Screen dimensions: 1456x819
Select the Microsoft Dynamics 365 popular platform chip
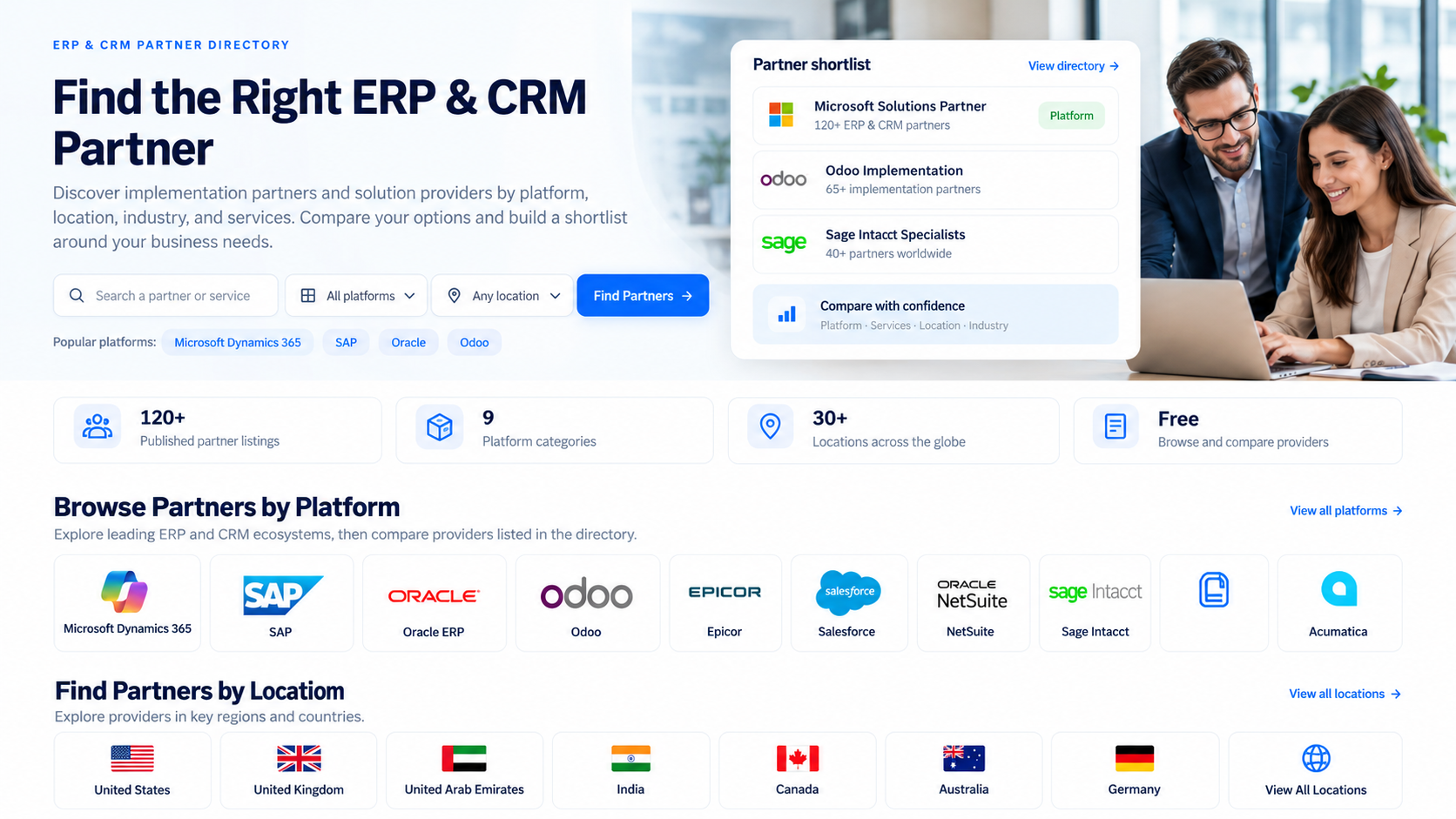click(x=238, y=342)
